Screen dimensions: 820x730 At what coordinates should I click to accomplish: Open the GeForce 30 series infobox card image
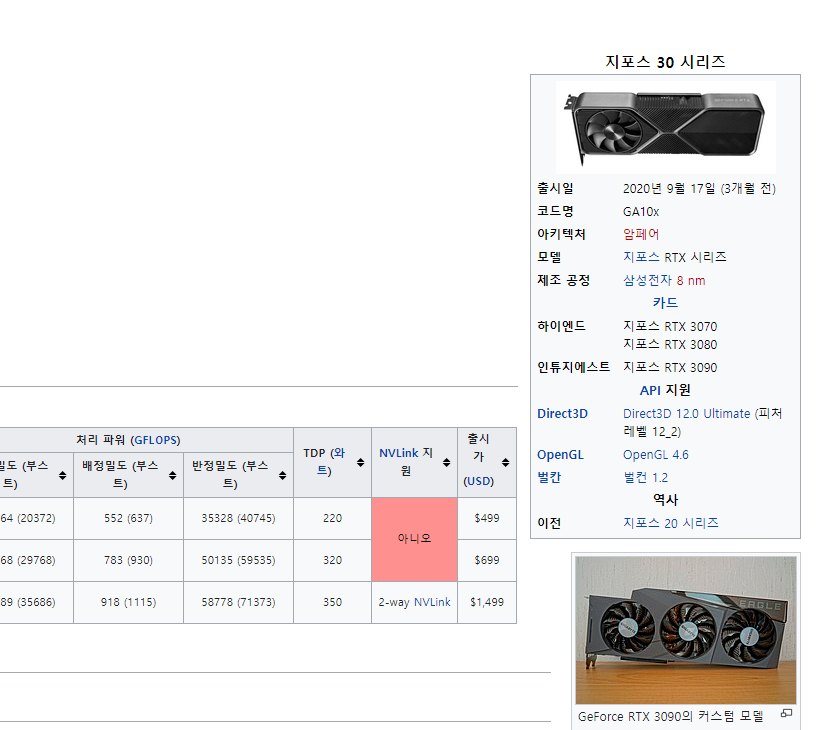[666, 127]
